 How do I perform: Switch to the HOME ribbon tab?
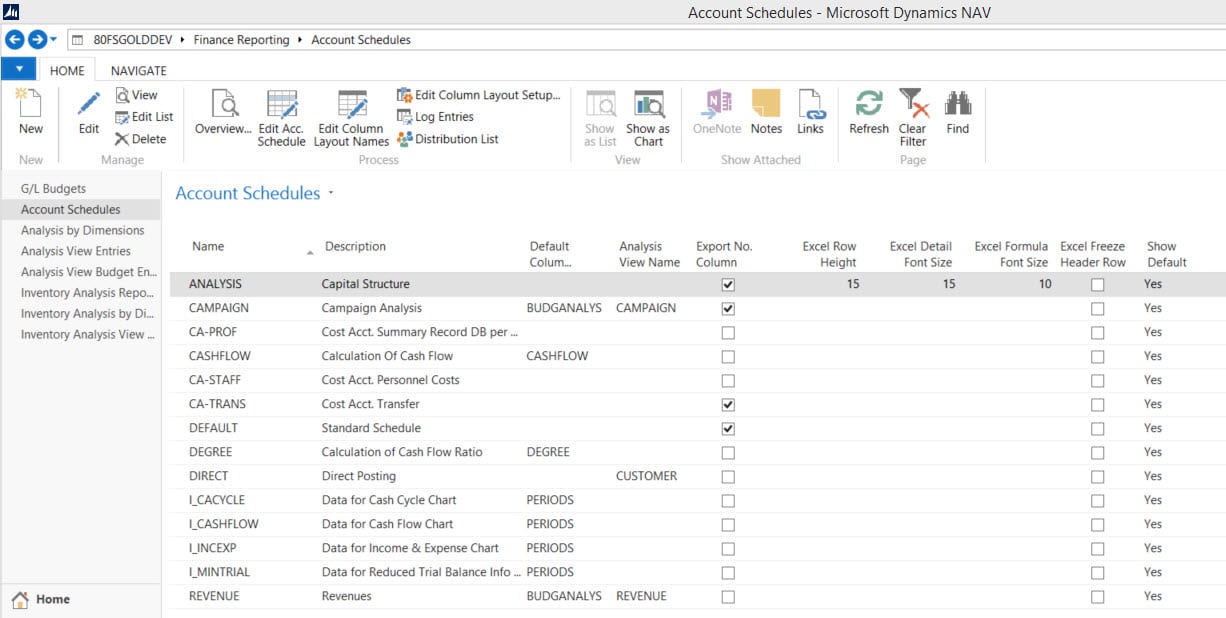pyautogui.click(x=67, y=70)
